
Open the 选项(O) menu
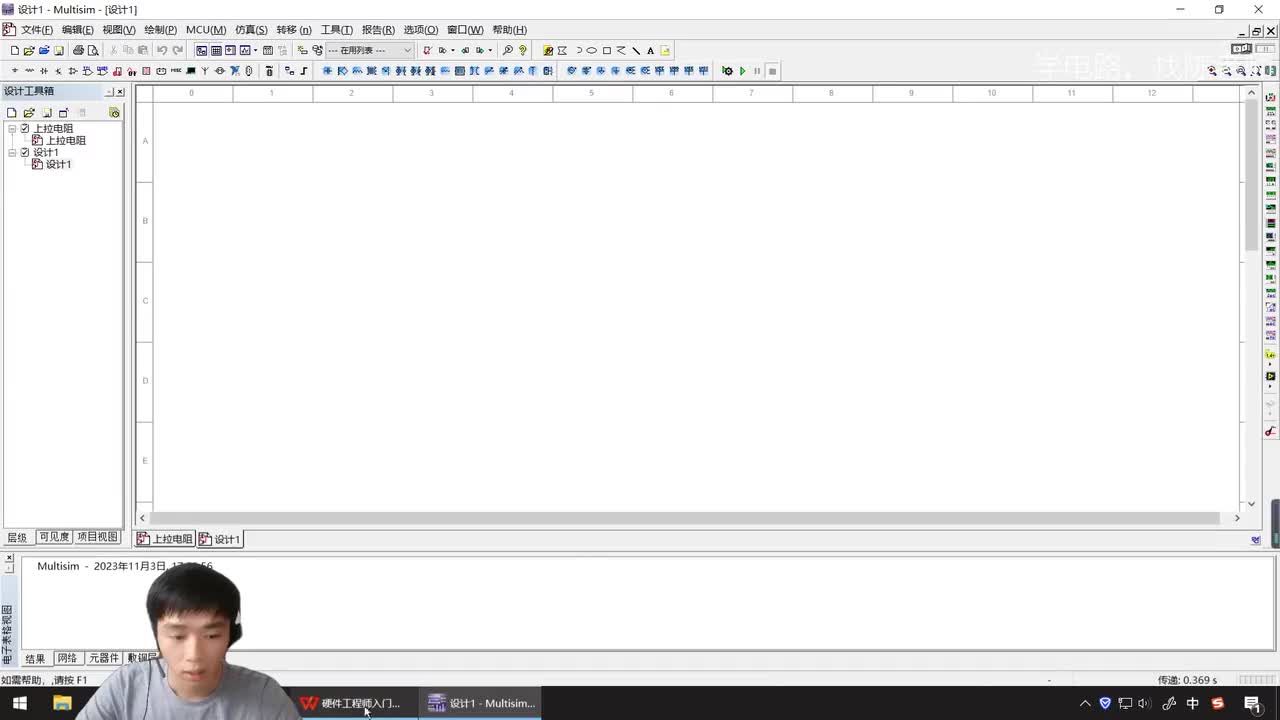420,30
